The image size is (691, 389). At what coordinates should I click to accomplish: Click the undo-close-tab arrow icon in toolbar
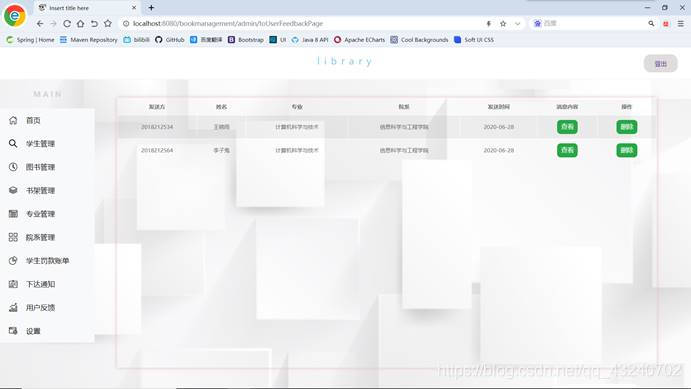coord(94,23)
